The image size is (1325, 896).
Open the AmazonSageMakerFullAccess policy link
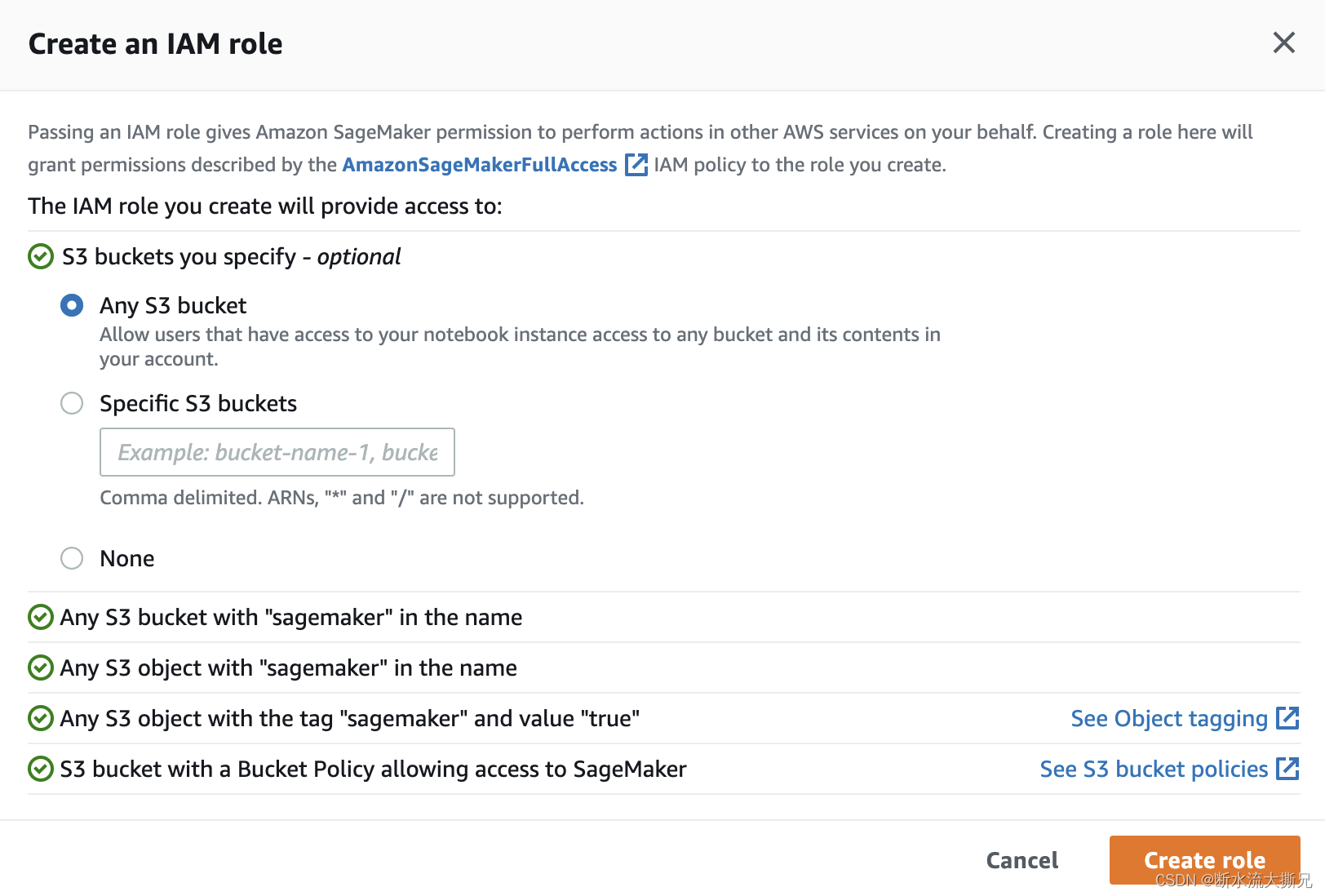pyautogui.click(x=480, y=165)
